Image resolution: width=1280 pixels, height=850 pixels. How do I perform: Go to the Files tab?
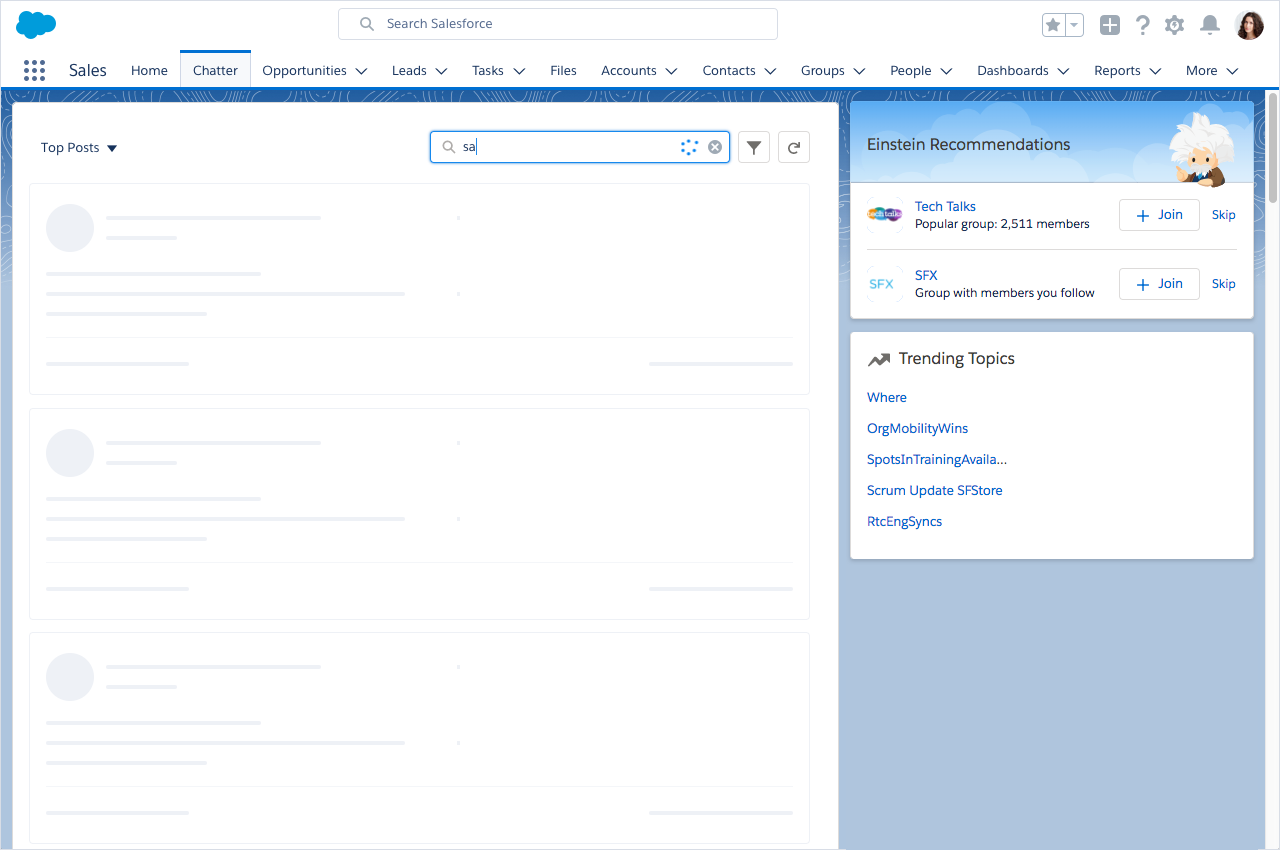[563, 71]
